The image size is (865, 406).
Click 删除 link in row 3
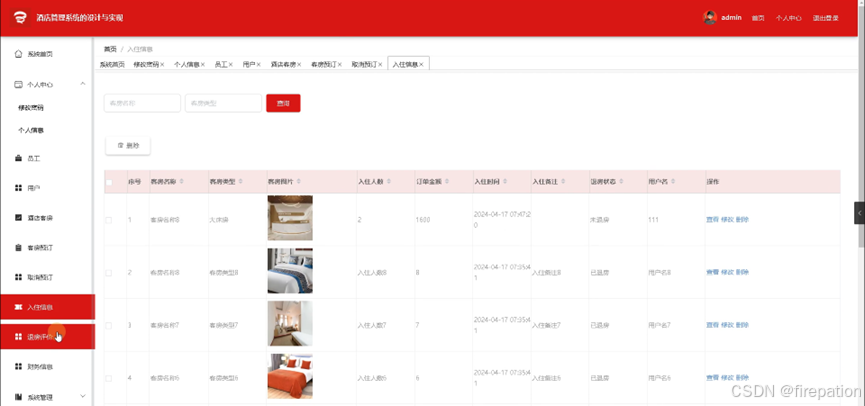[x=742, y=325]
